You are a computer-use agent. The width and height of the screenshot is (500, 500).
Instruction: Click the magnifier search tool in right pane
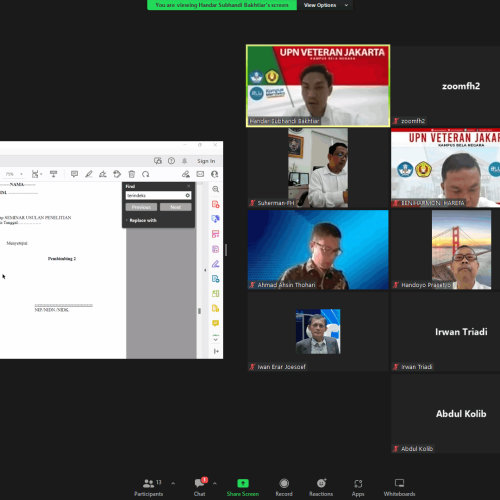pos(216,189)
